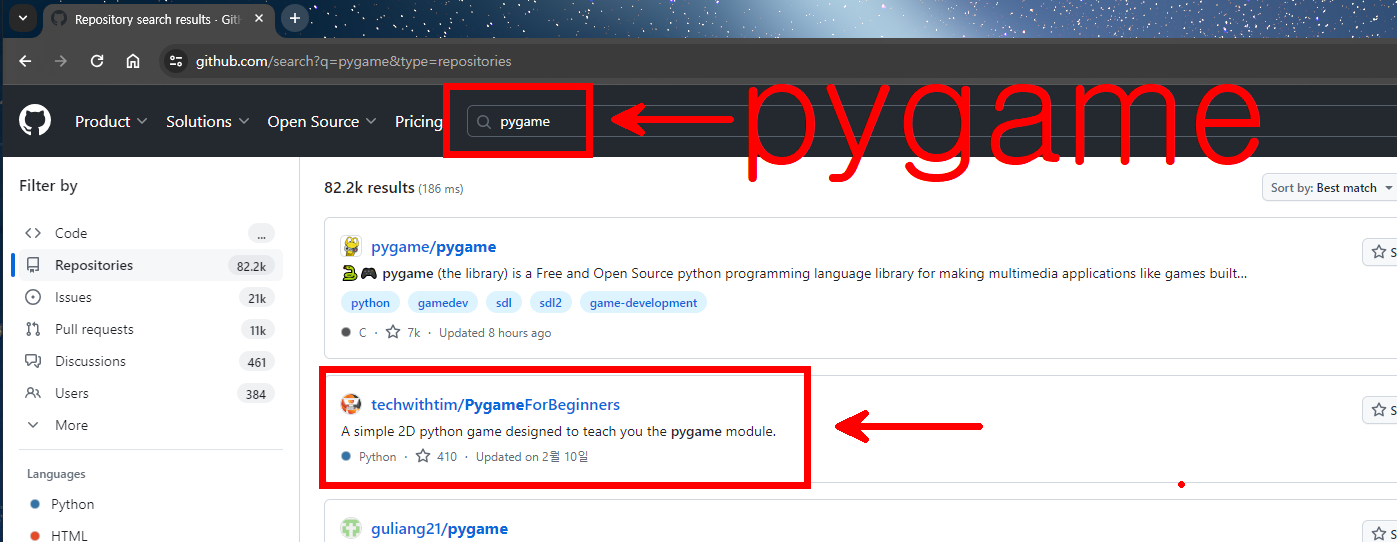Expand the Product menu
Image resolution: width=1397 pixels, height=542 pixels.
pyautogui.click(x=111, y=121)
